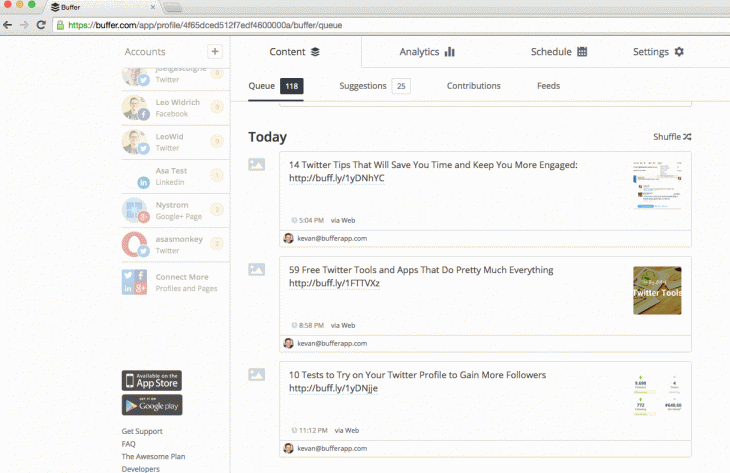
Task: Click image icon beside 59 Free Twitter Tools post
Action: pyautogui.click(x=256, y=270)
